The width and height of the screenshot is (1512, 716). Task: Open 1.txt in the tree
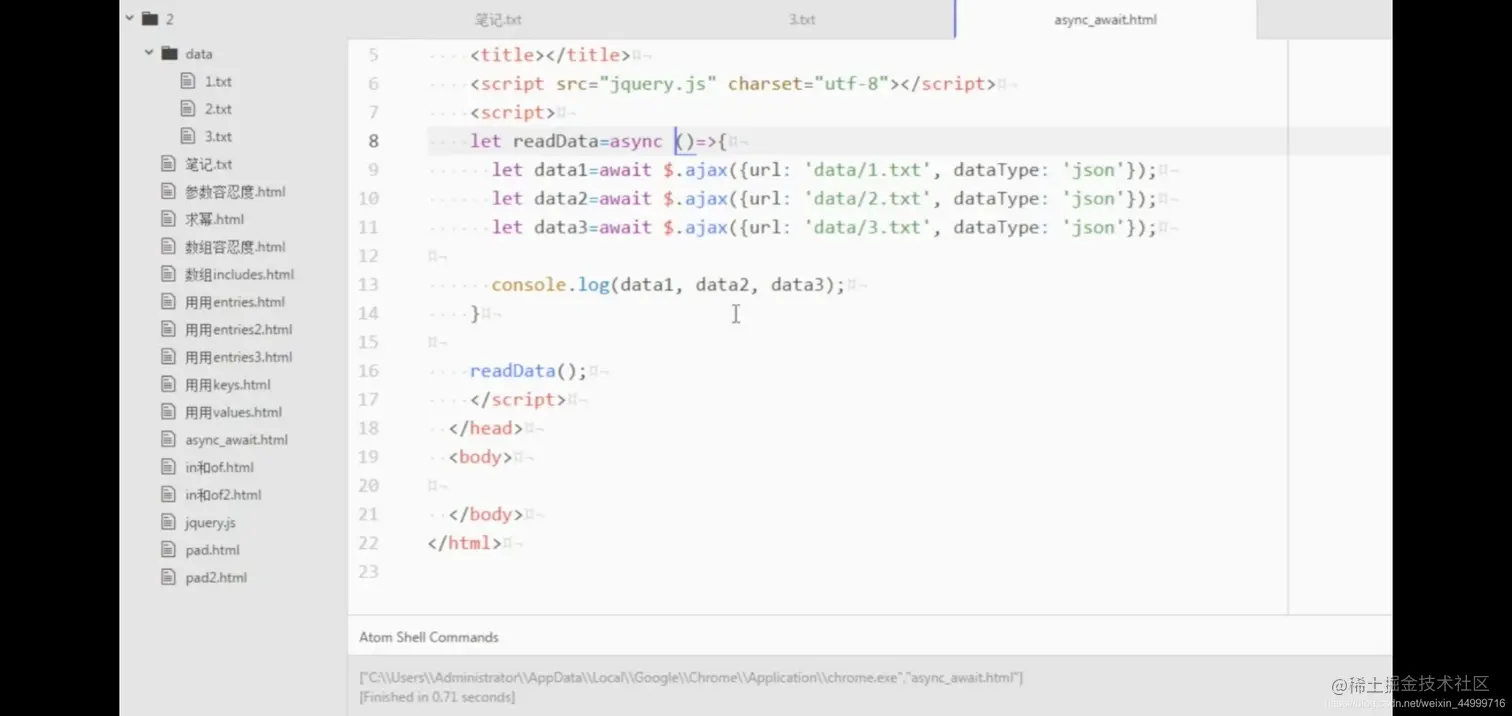pos(218,82)
